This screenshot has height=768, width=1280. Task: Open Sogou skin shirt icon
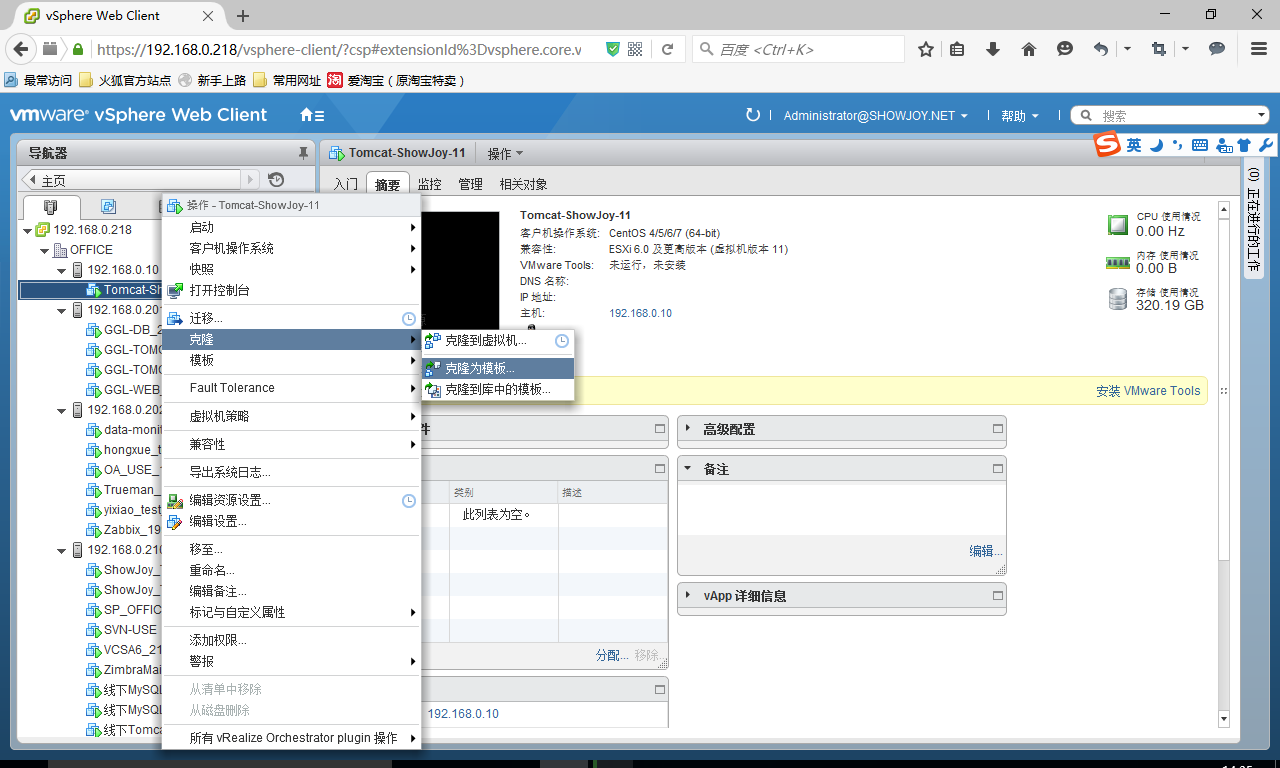tap(1244, 145)
